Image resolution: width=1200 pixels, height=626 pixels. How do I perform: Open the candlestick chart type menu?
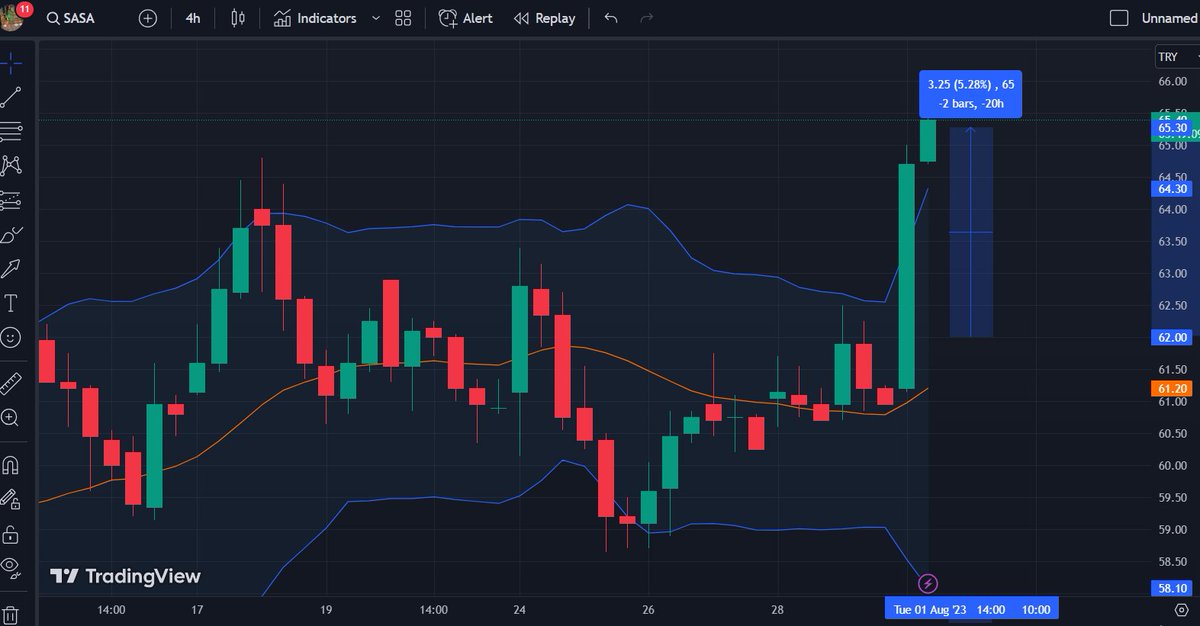(x=237, y=18)
